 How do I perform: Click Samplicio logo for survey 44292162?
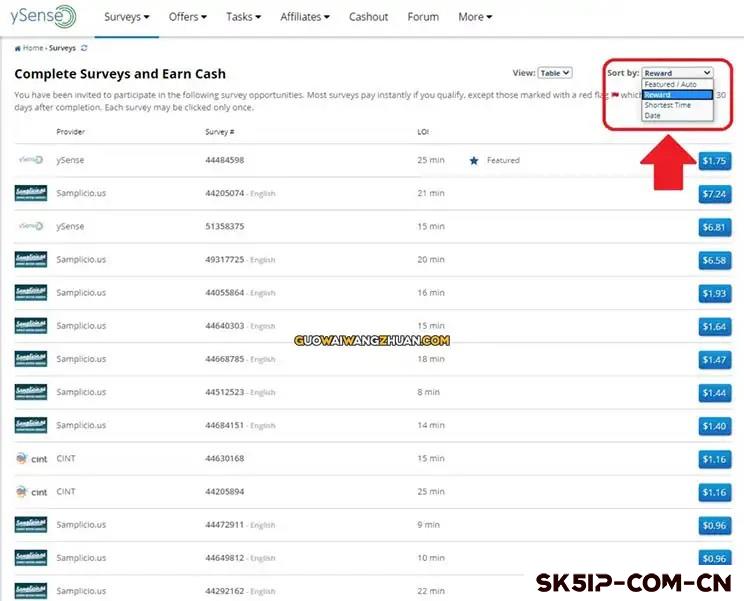(31, 591)
